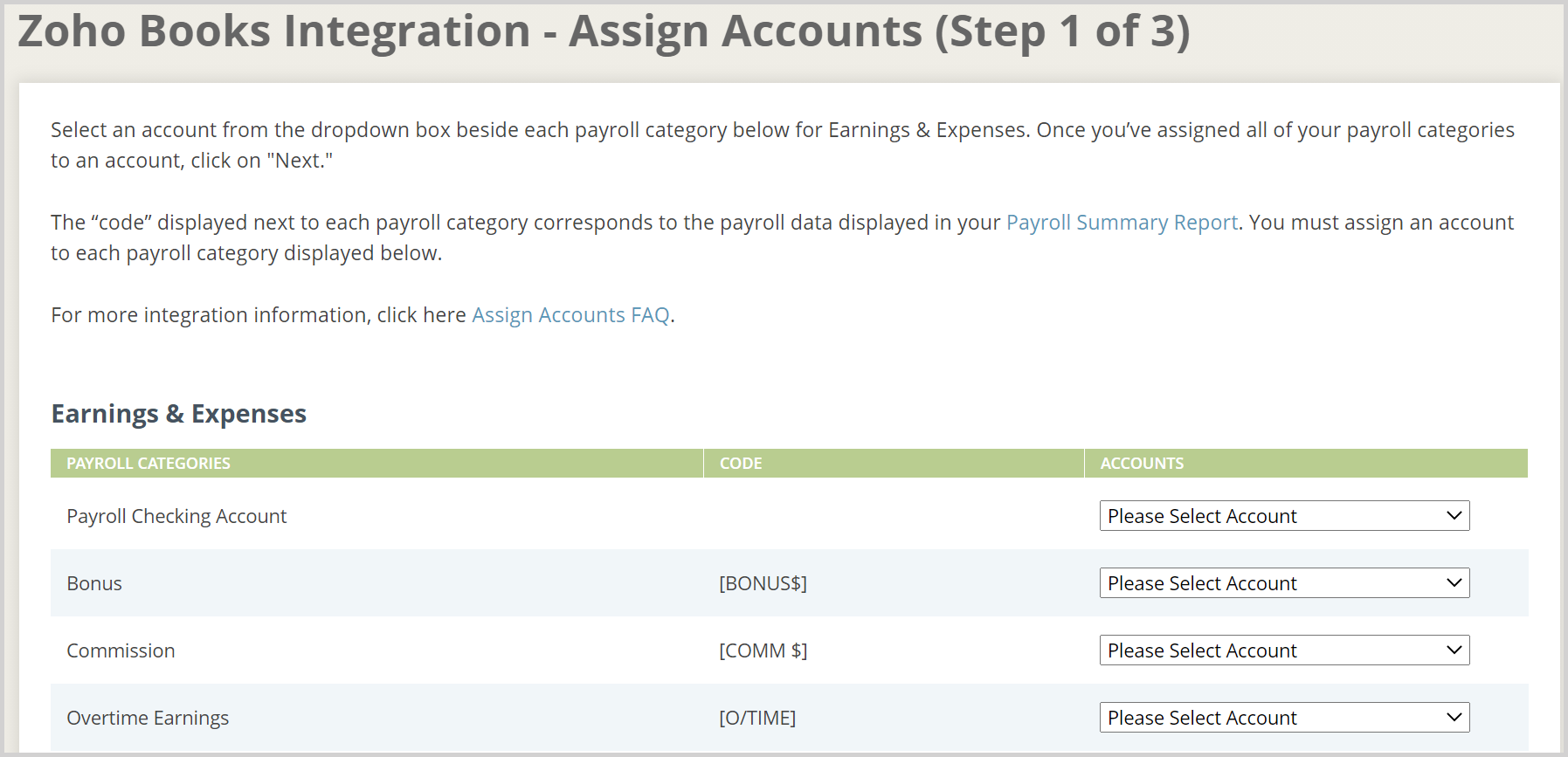Click the [BONUS$] code label

point(763,582)
